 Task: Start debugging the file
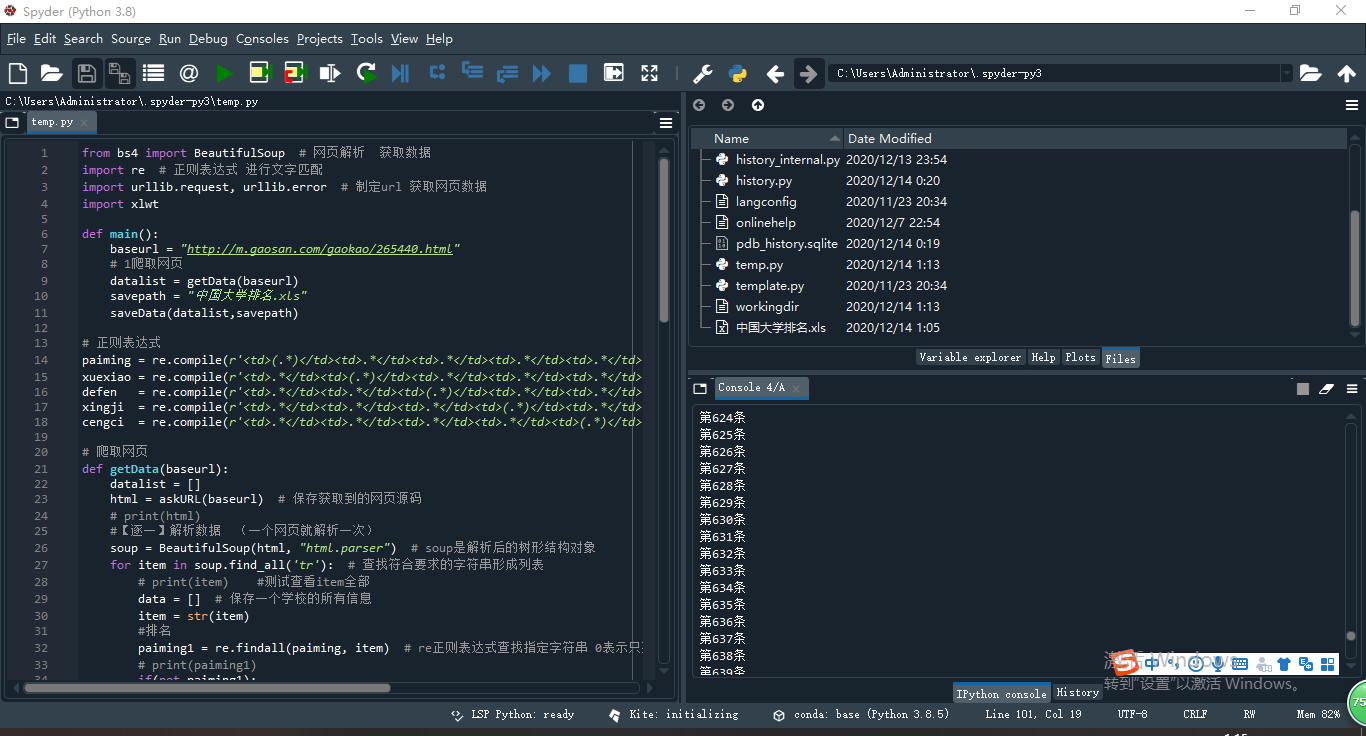click(x=401, y=73)
